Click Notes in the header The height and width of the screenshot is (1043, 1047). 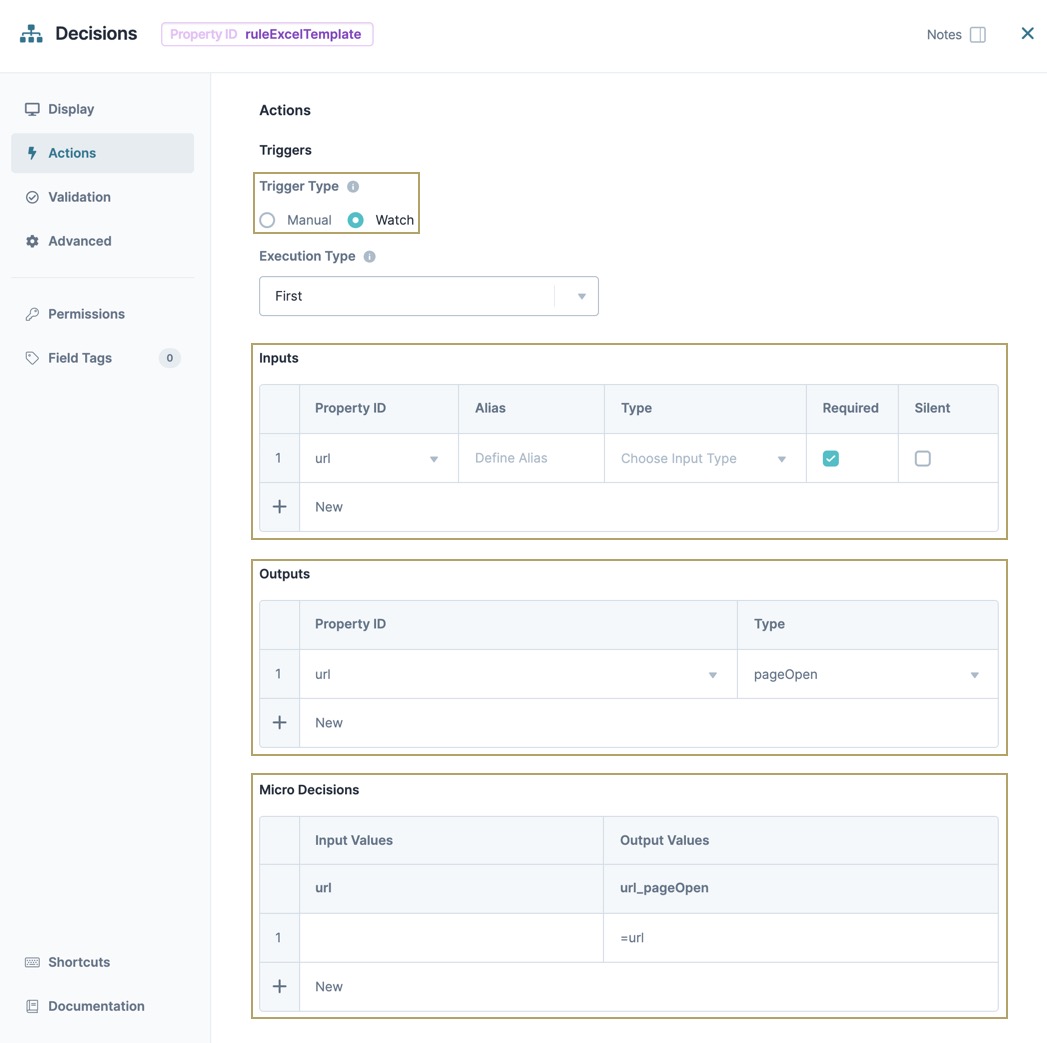click(x=944, y=35)
